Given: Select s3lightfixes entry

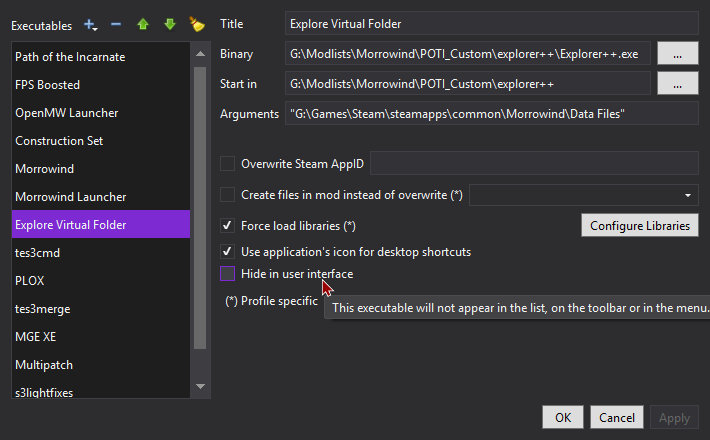Looking at the screenshot, I should pyautogui.click(x=101, y=390).
